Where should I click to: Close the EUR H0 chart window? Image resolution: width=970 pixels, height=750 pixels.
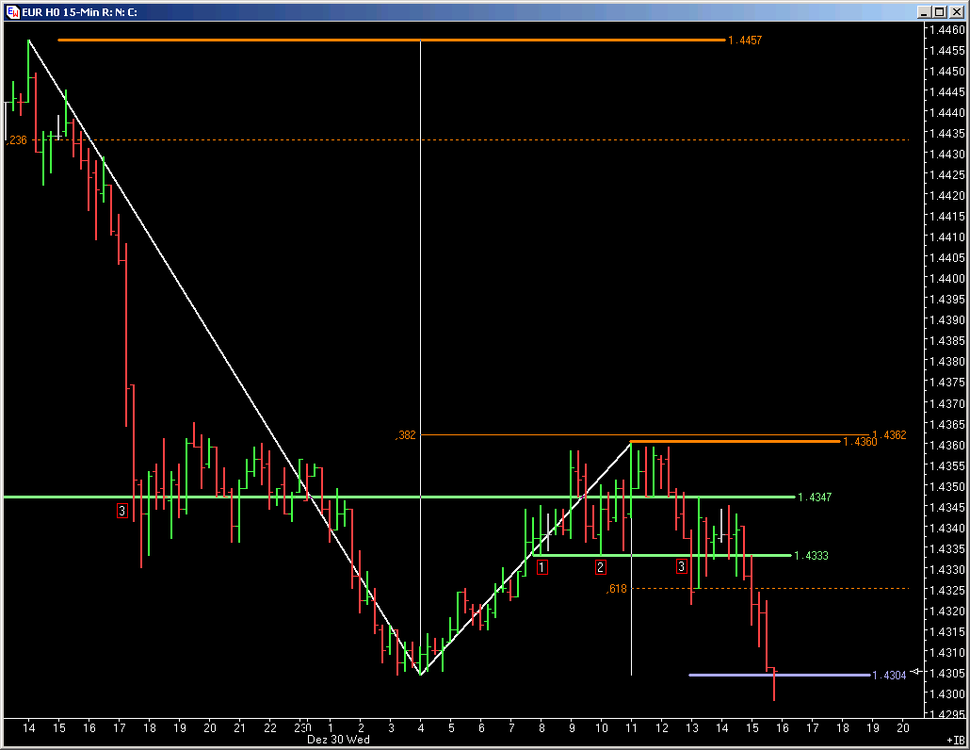[955, 12]
